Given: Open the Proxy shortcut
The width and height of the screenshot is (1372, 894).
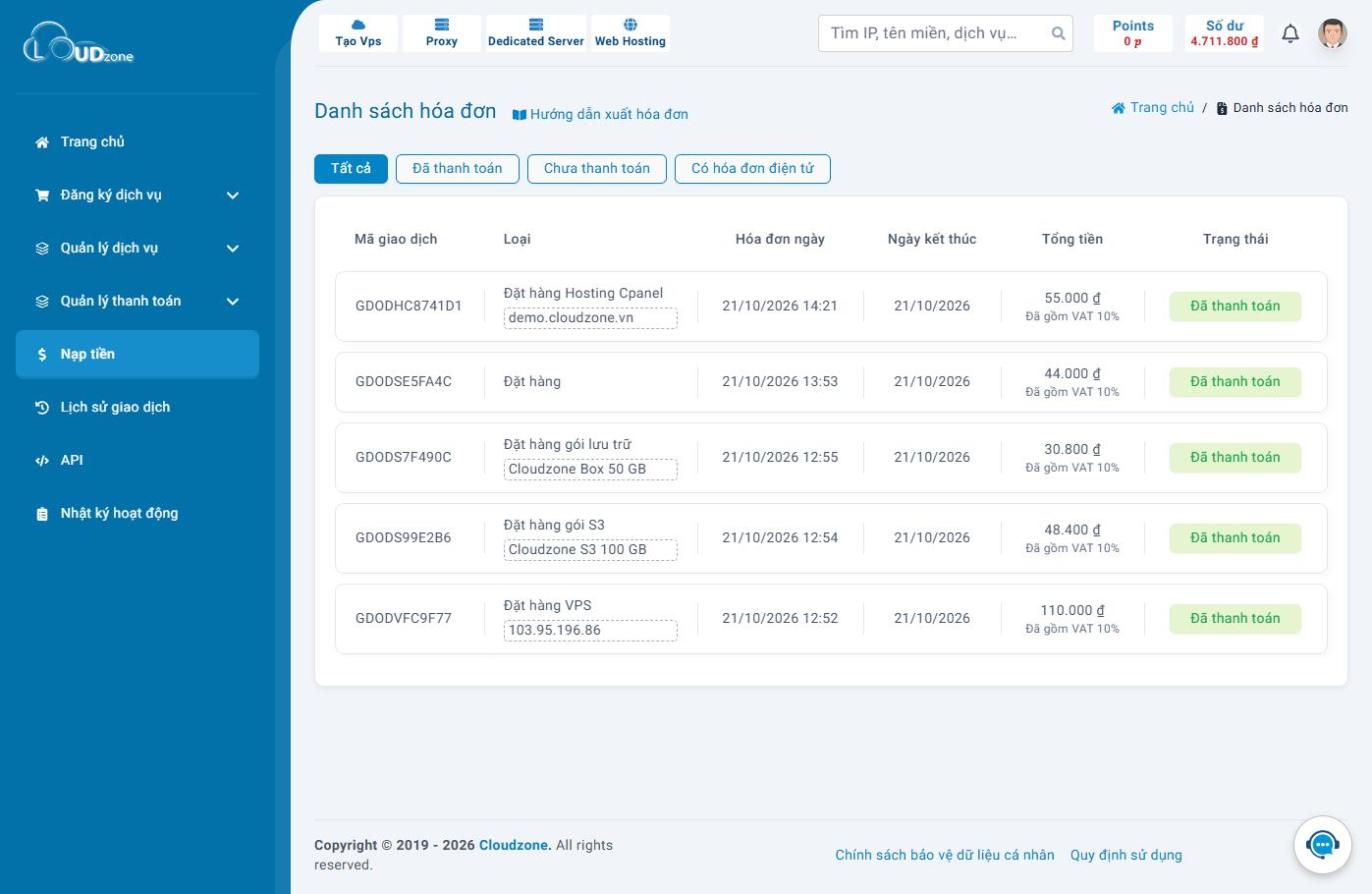Looking at the screenshot, I should click(441, 33).
